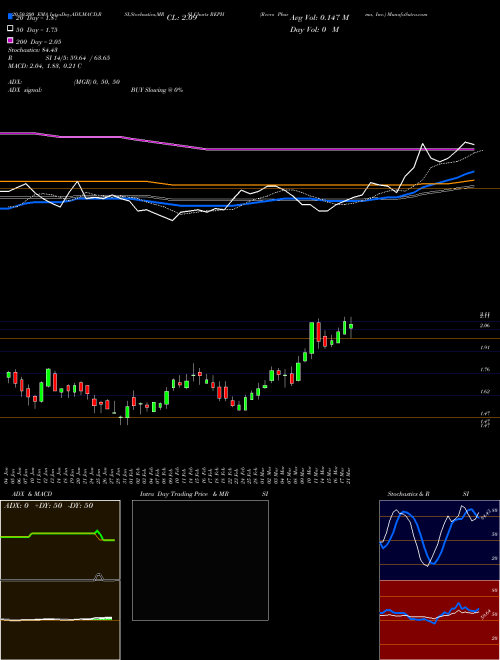500x660 pixels.
Task: Click the 'MACD: 2.04, 1.83, 0.21 C' line
Action: coord(45,66)
